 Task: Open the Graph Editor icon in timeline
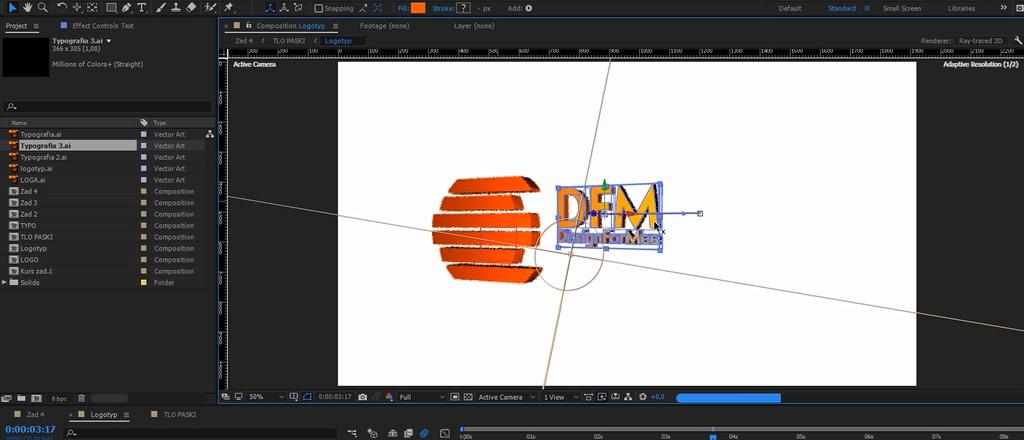(445, 433)
